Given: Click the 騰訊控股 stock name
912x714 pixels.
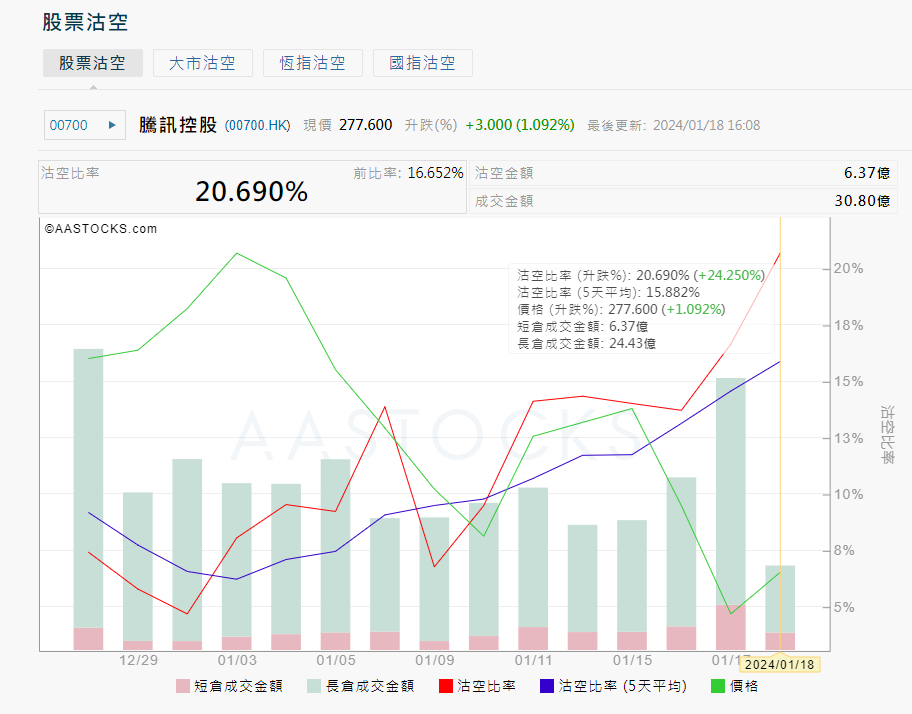Looking at the screenshot, I should 178,125.
